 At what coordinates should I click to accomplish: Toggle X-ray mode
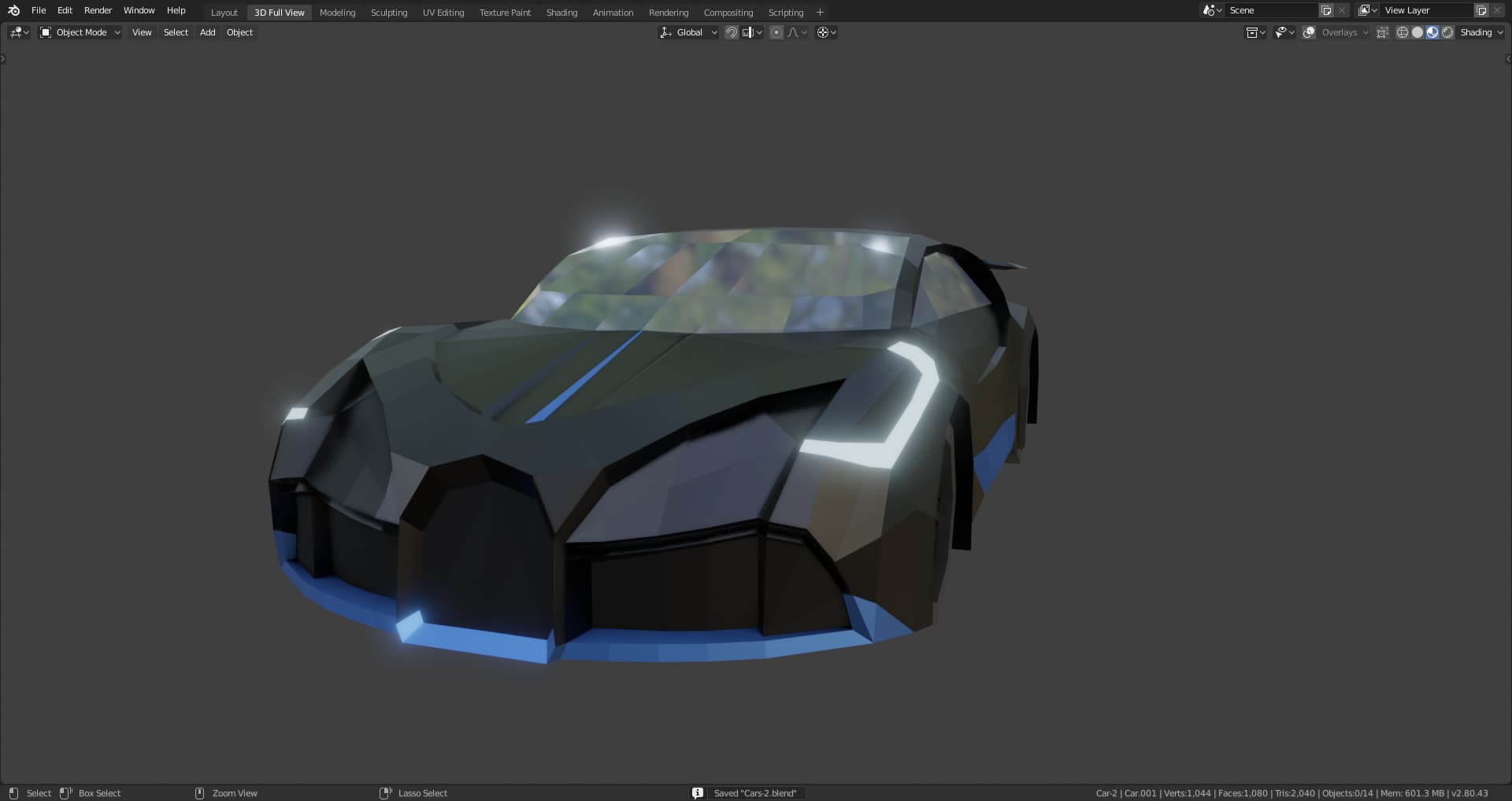pyautogui.click(x=1383, y=32)
